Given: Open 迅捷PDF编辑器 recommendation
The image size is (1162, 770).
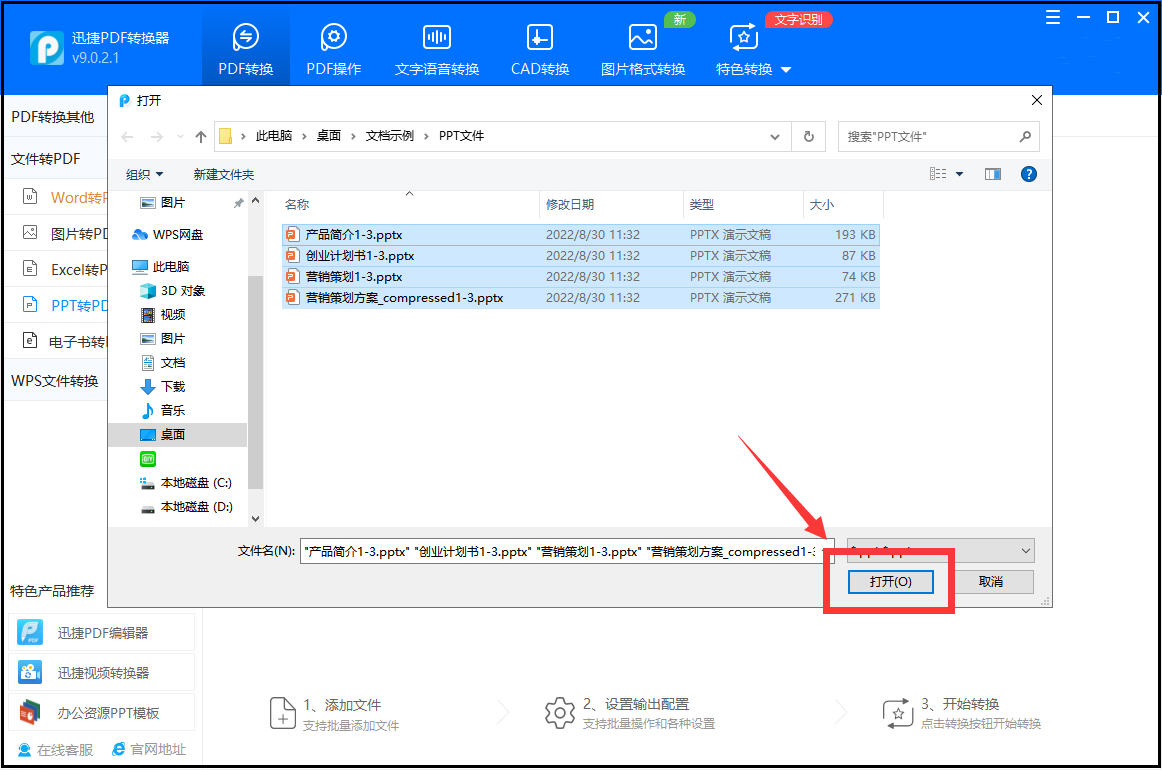Looking at the screenshot, I should click(x=102, y=633).
